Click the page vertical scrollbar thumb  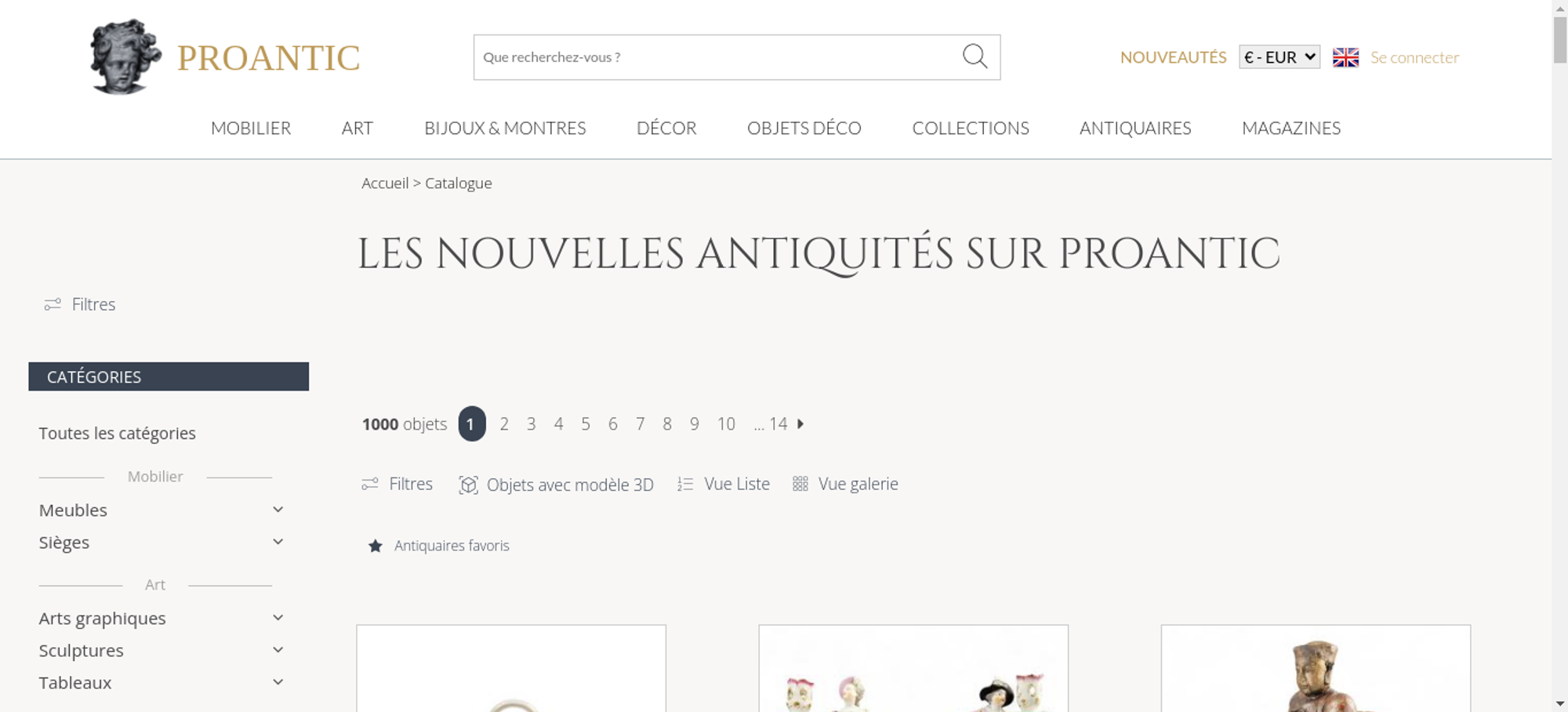1560,39
